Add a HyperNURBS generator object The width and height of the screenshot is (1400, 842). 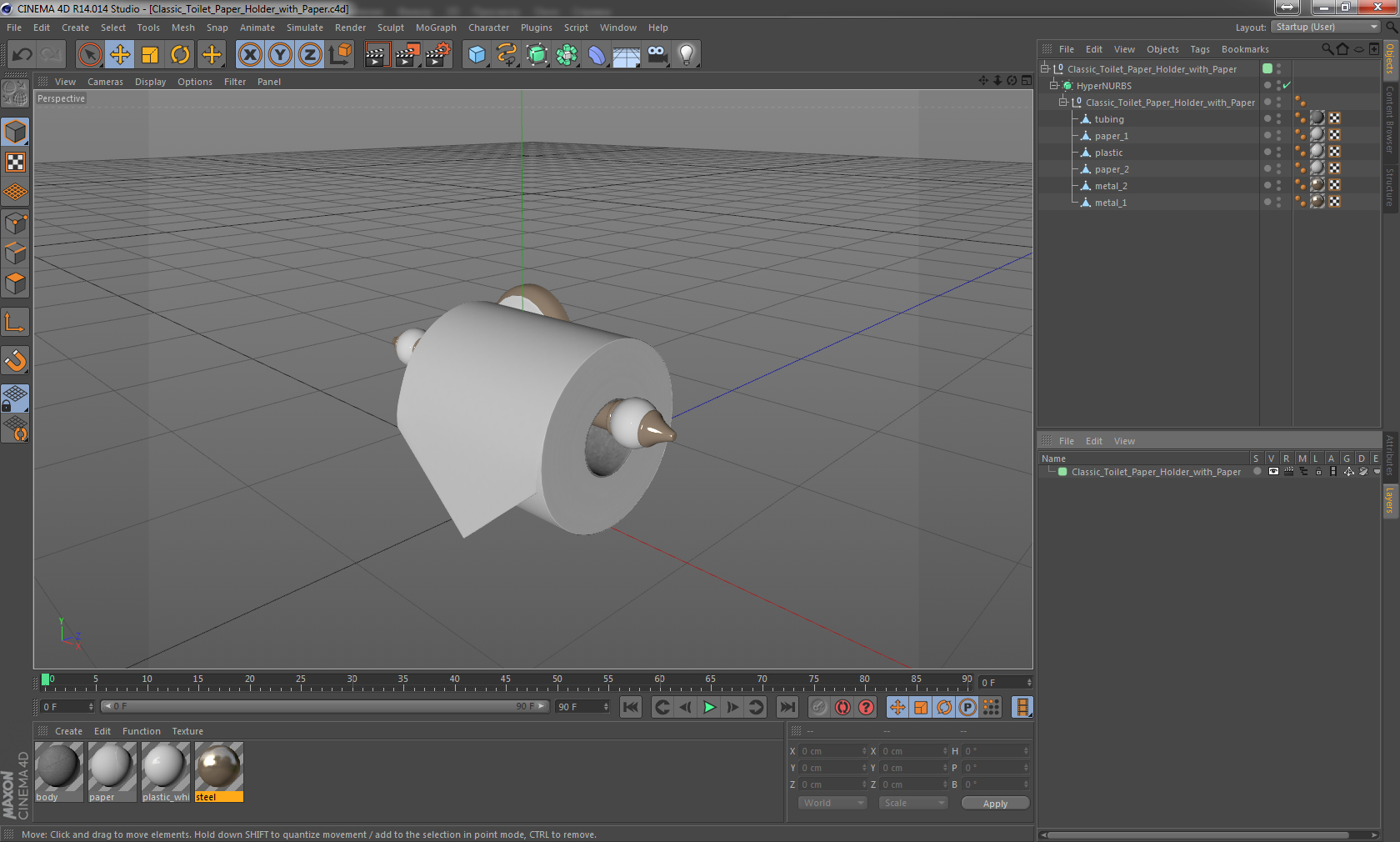[537, 55]
